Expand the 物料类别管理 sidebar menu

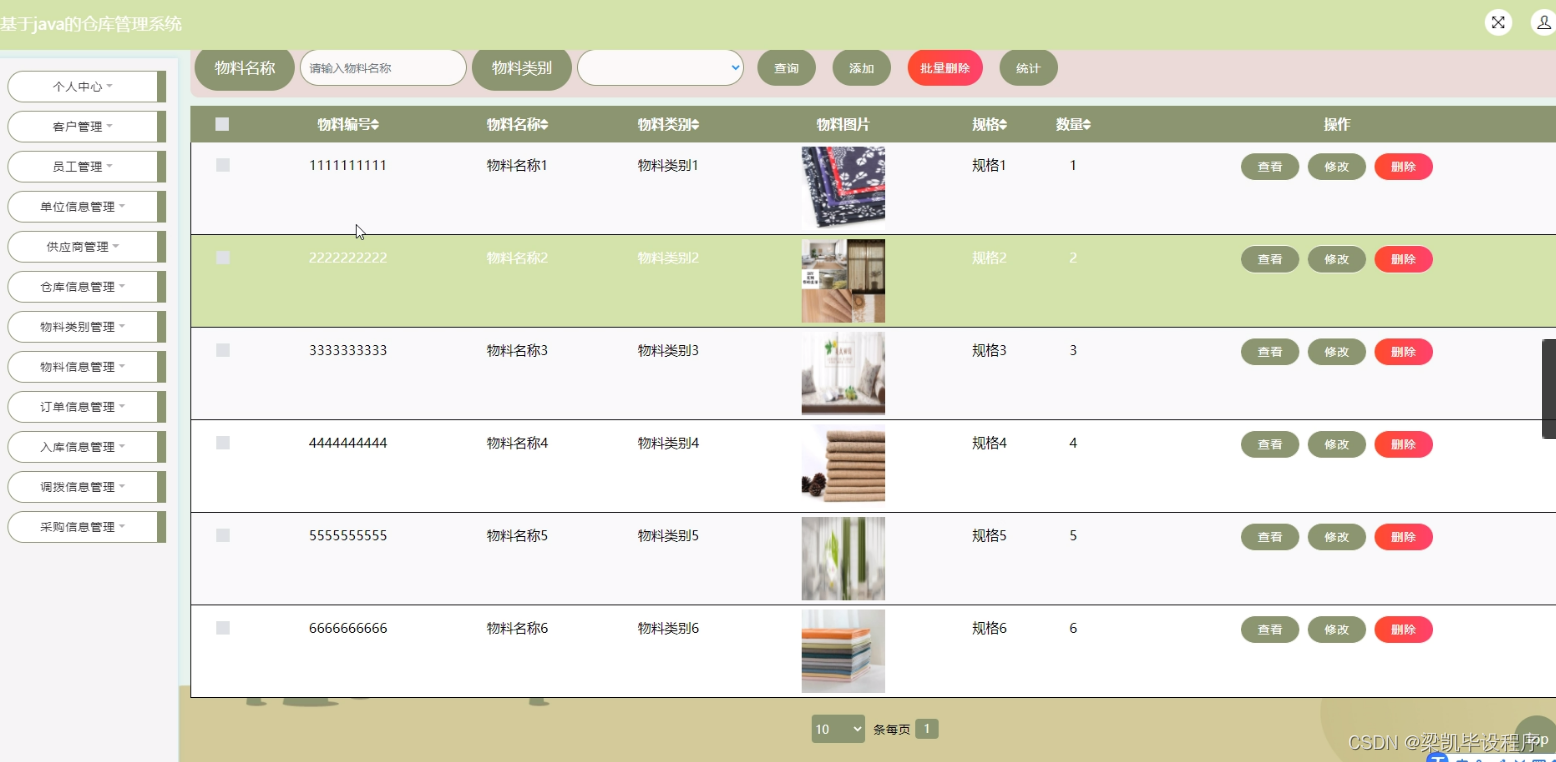coord(86,327)
